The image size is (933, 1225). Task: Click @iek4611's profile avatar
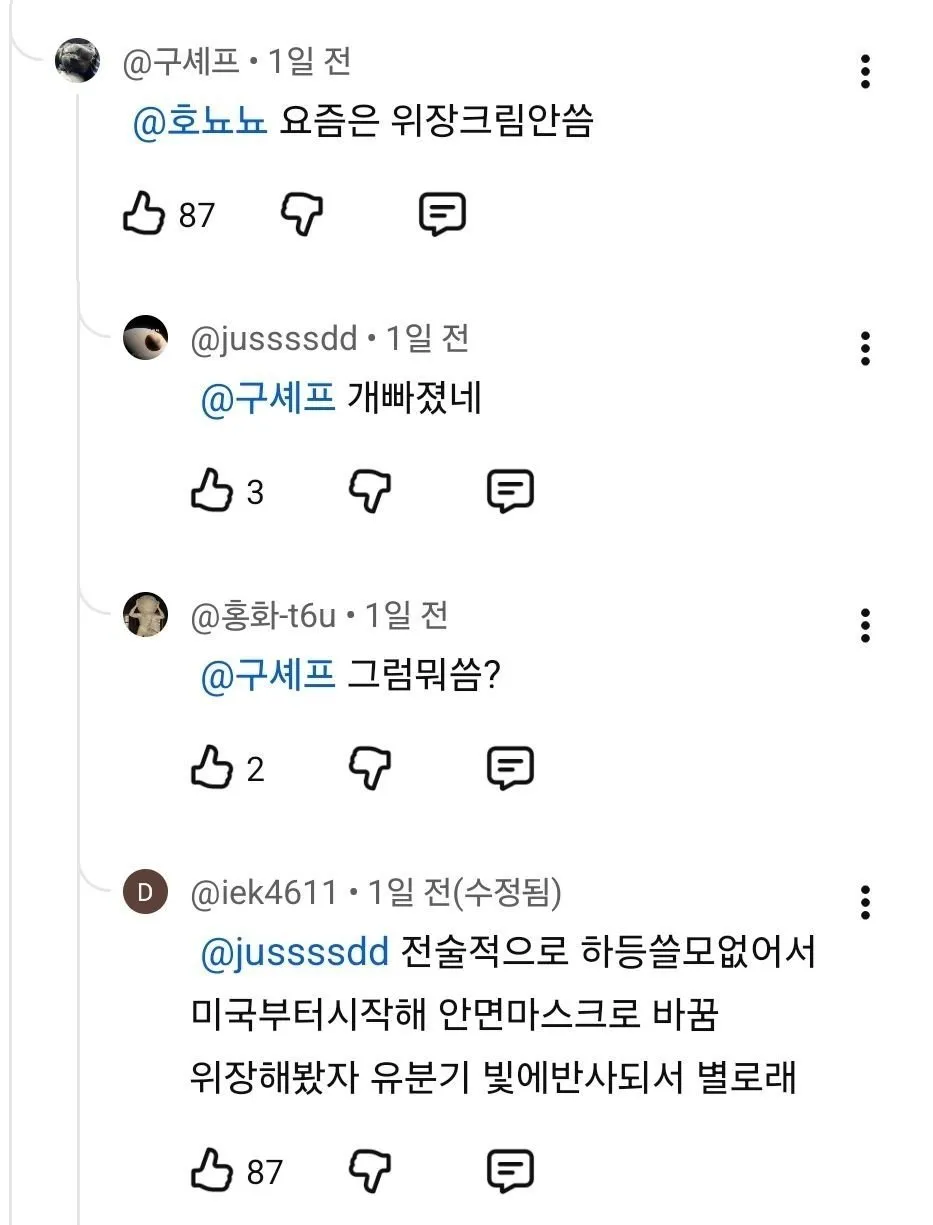point(146,895)
